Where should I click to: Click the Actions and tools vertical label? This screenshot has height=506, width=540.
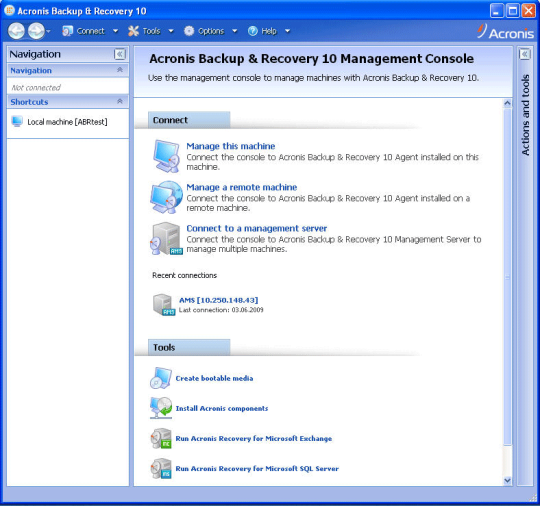tap(525, 115)
